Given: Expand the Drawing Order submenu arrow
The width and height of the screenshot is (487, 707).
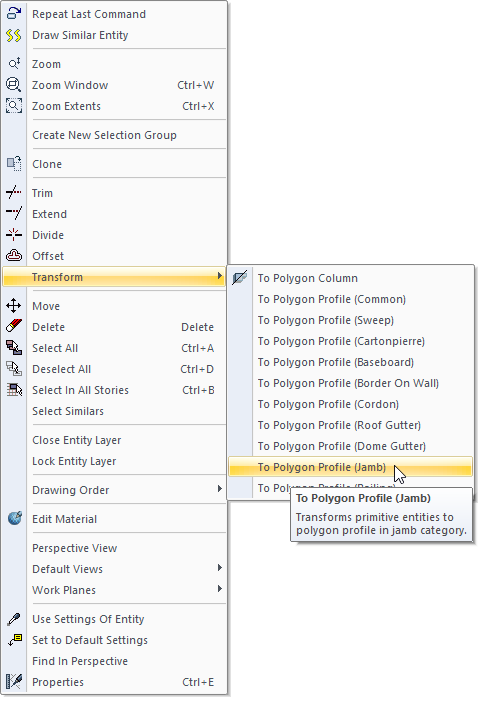Looking at the screenshot, I should [220, 489].
